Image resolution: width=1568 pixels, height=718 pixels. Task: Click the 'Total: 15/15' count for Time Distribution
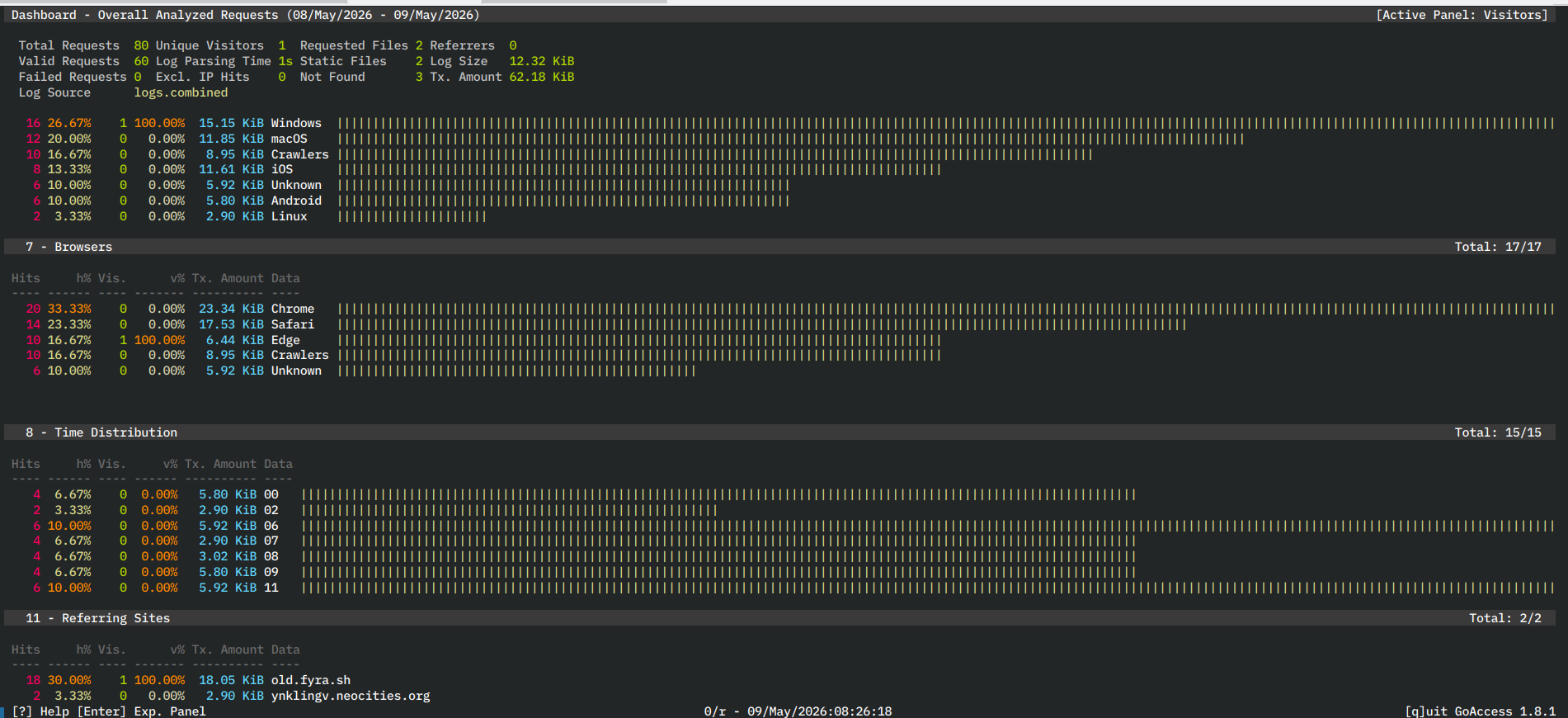(1498, 432)
